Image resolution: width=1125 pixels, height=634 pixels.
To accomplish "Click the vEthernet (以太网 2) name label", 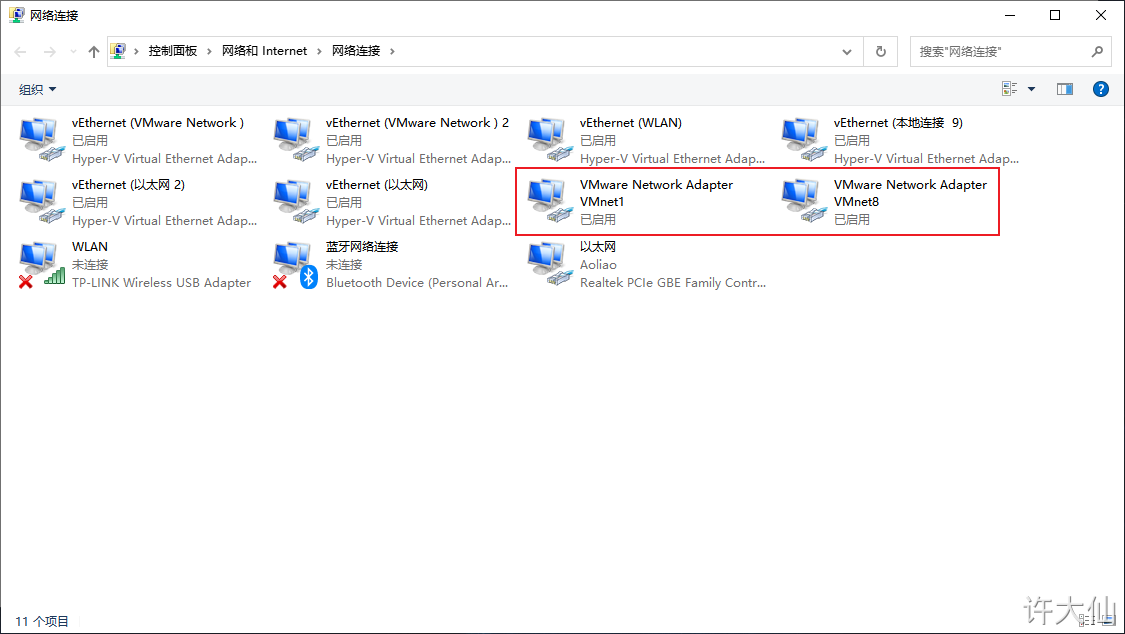I will (128, 184).
